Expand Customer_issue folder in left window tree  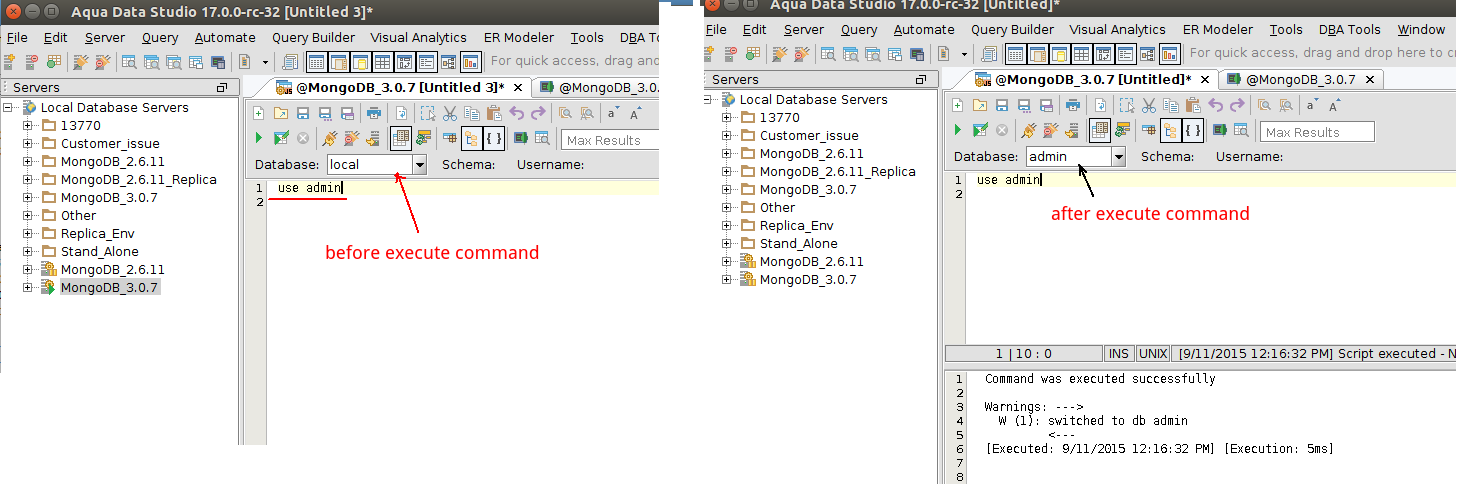tap(28, 144)
